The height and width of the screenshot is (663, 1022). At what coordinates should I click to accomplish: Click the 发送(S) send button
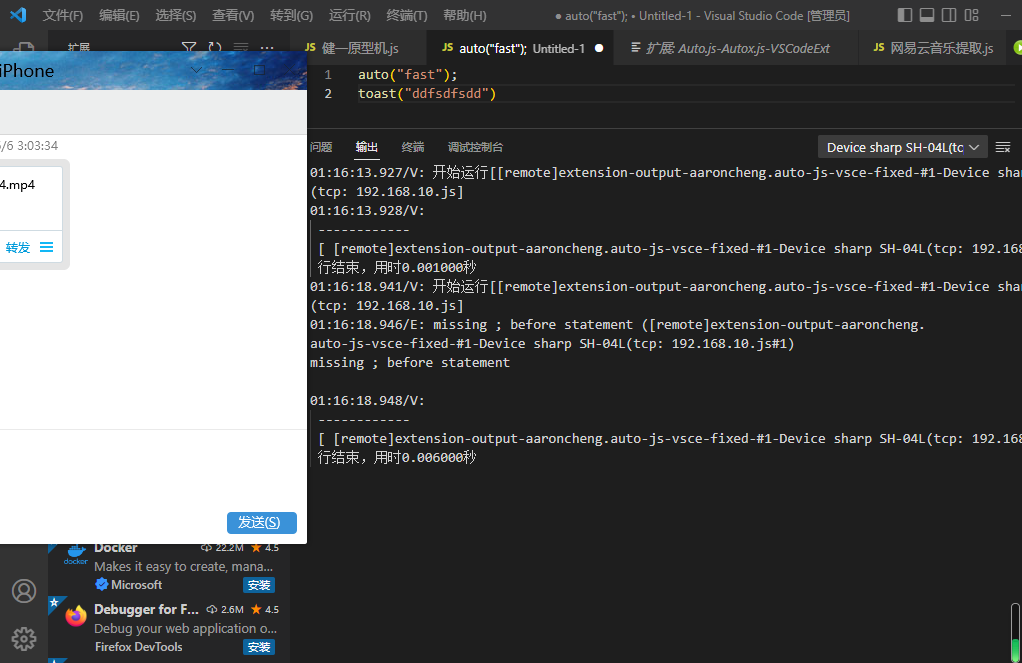[x=261, y=522]
